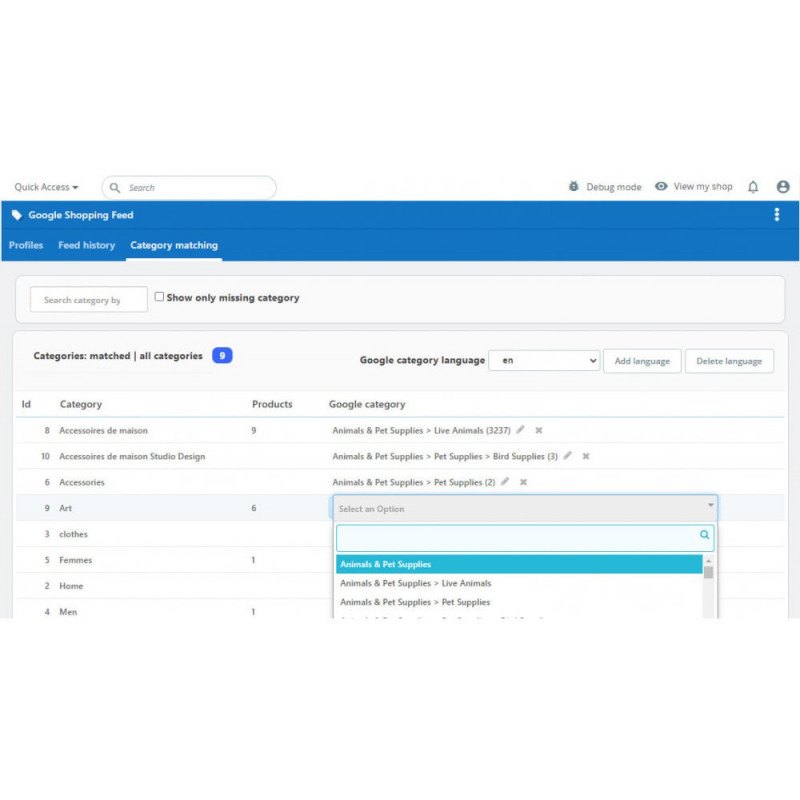Click the View my shop eye icon
This screenshot has height=800, width=800.
pos(661,187)
